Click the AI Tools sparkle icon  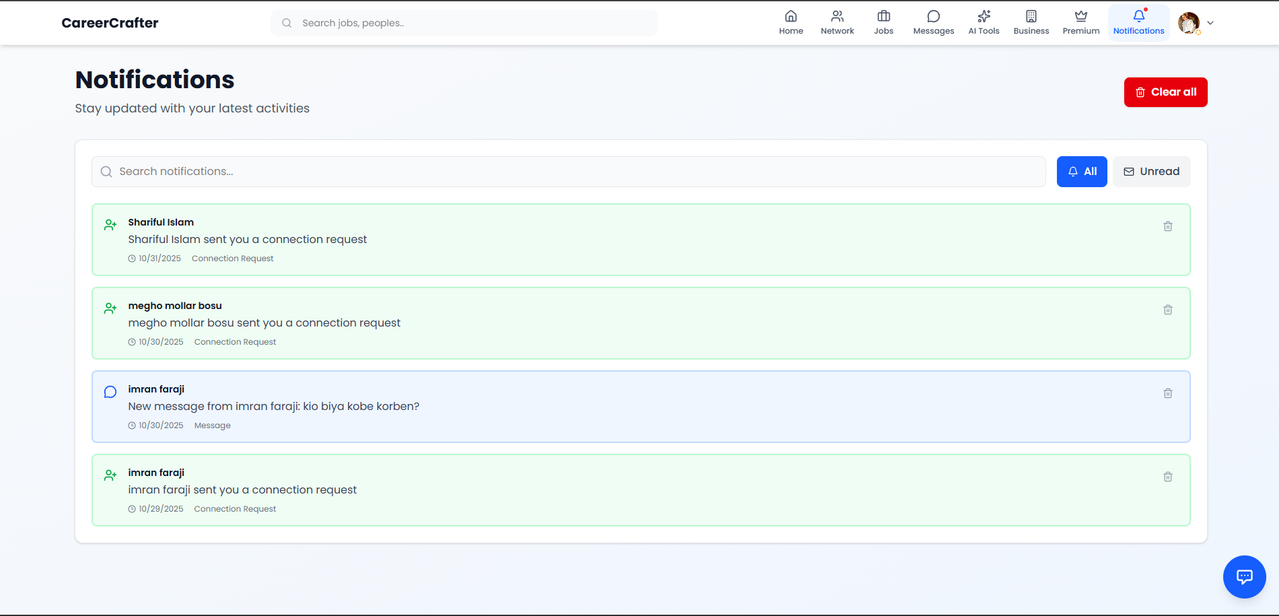tap(984, 16)
